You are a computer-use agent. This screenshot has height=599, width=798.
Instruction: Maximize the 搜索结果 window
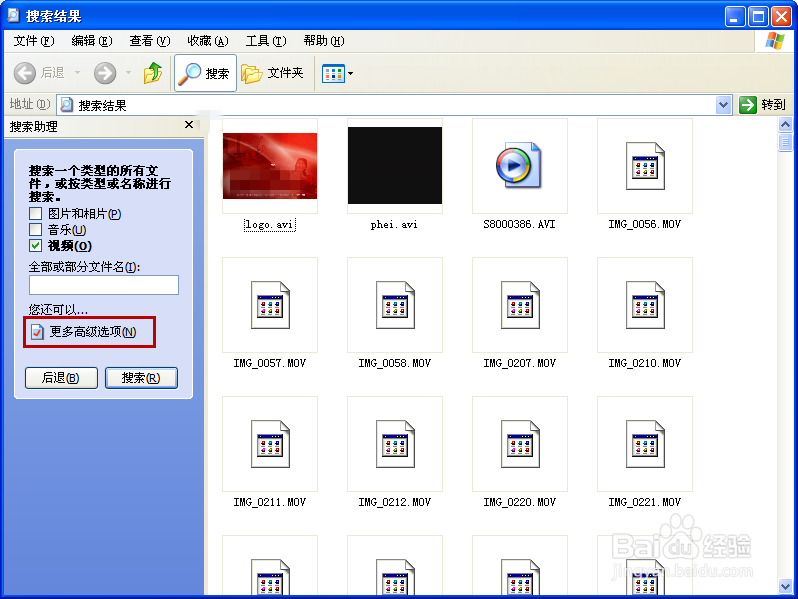pos(758,16)
